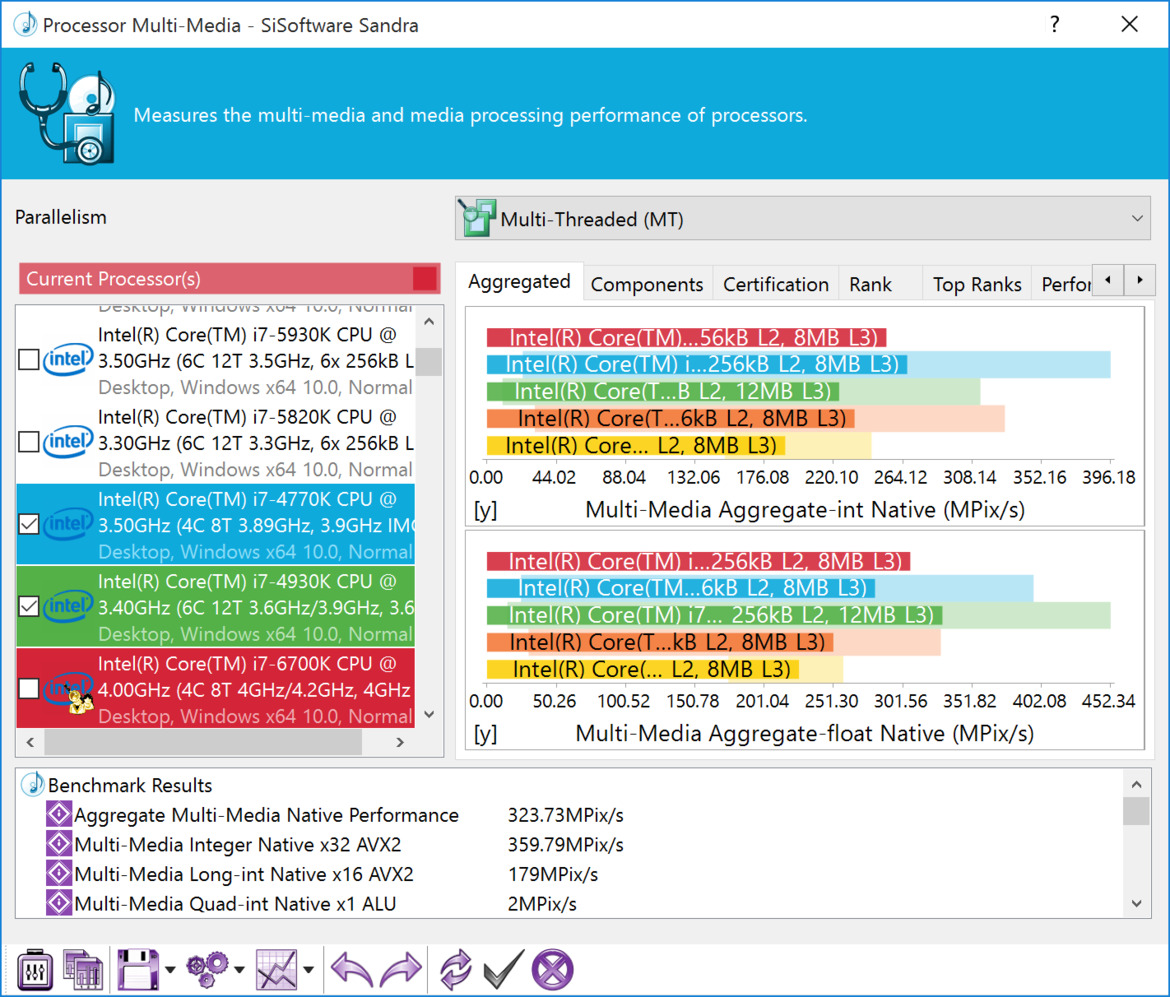Click Benchmark Results scroll-up arrow
Image resolution: width=1170 pixels, height=997 pixels.
1136,784
